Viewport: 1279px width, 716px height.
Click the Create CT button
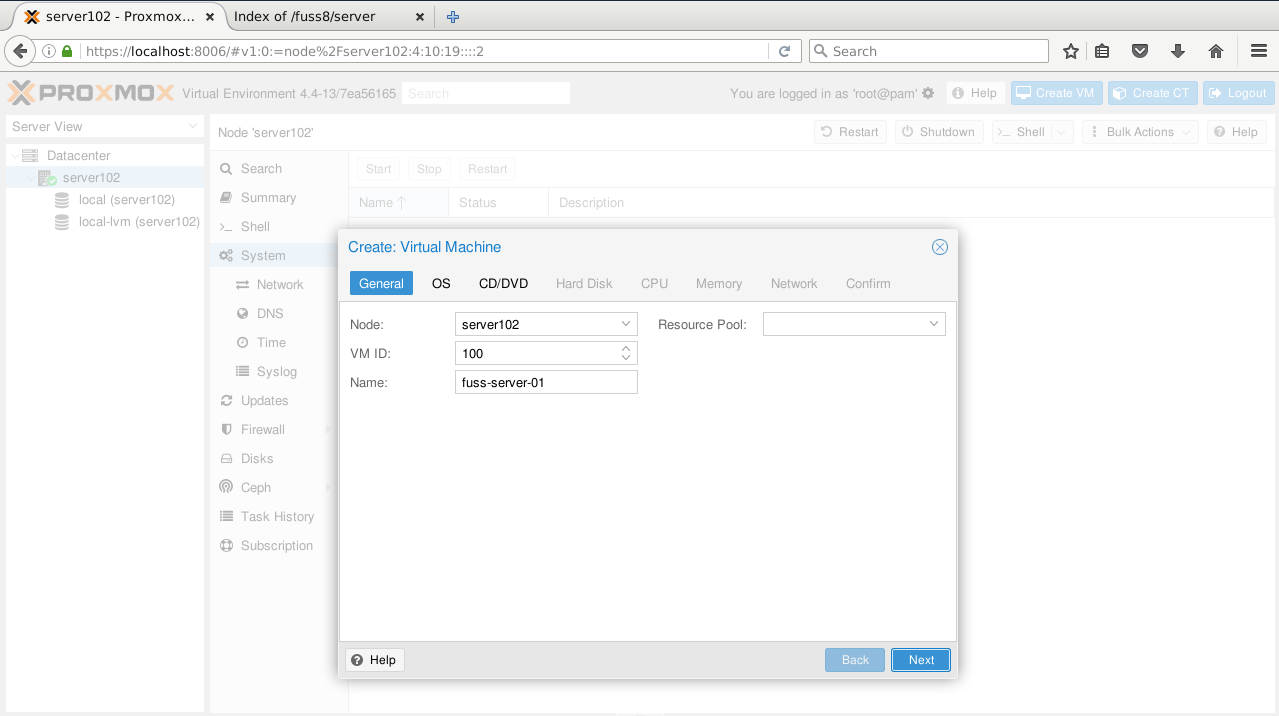click(x=1151, y=93)
